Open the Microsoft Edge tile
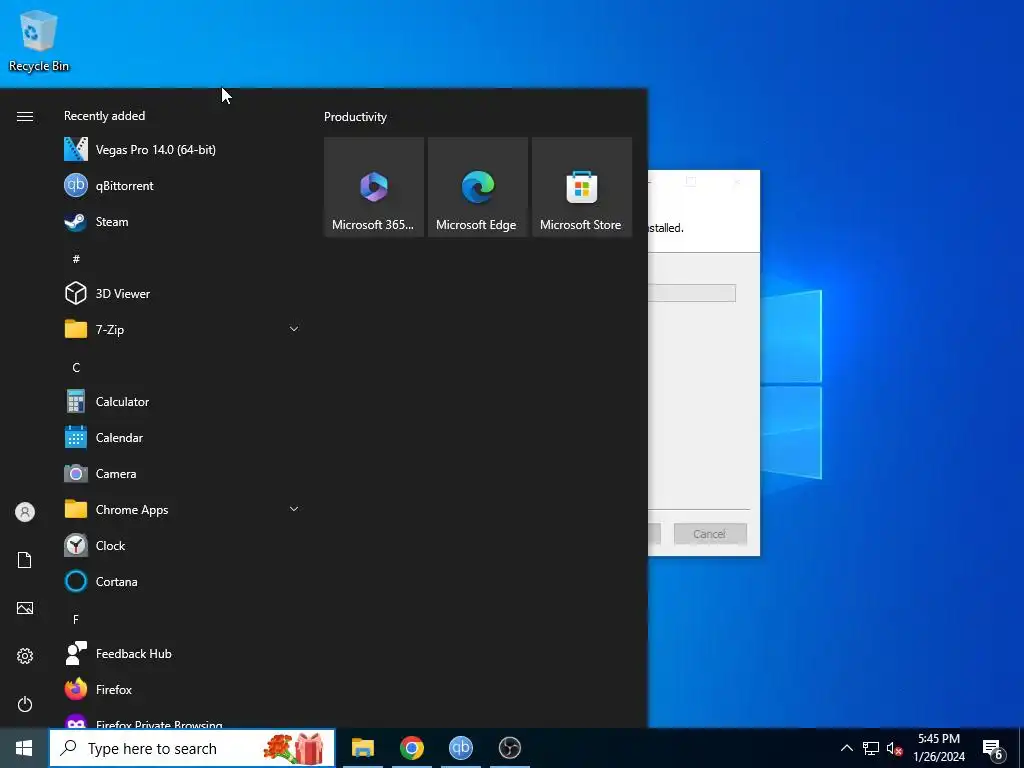1024x768 pixels. point(477,187)
